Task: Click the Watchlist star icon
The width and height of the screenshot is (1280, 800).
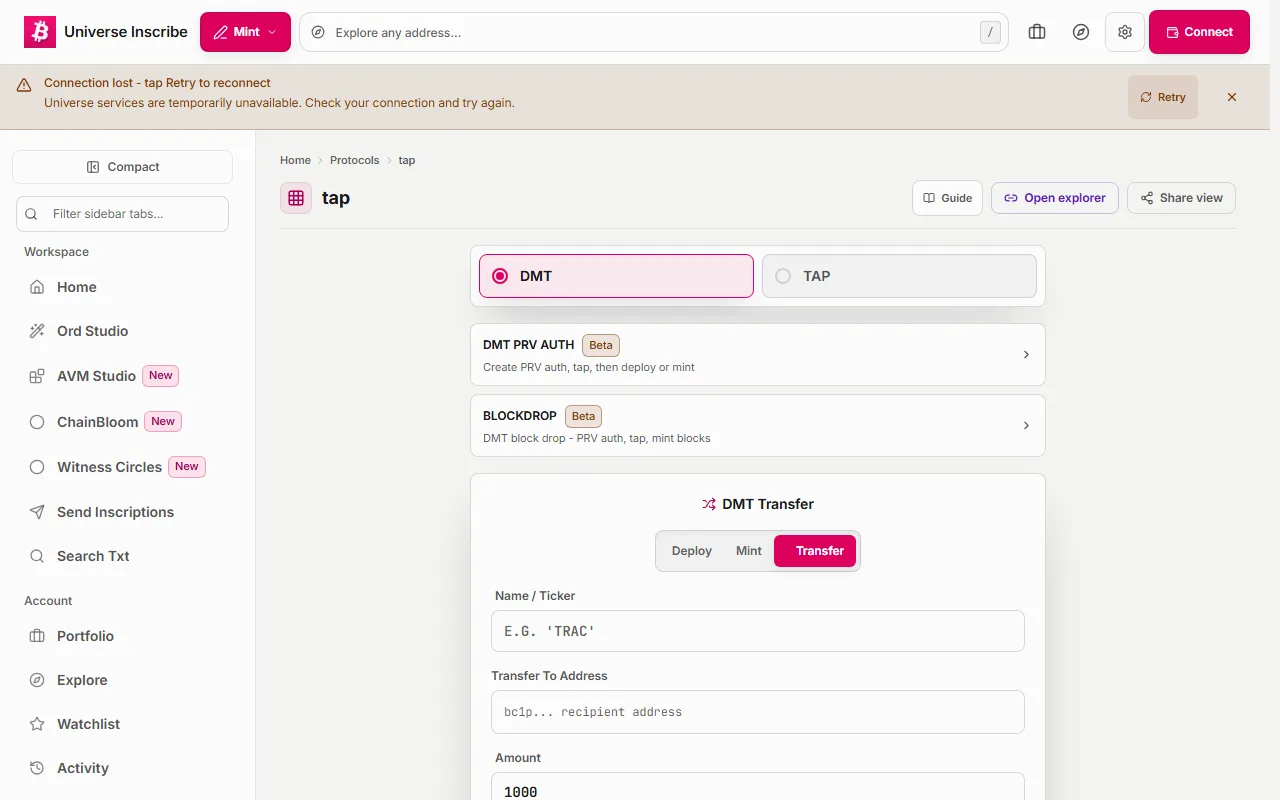Action: click(37, 724)
